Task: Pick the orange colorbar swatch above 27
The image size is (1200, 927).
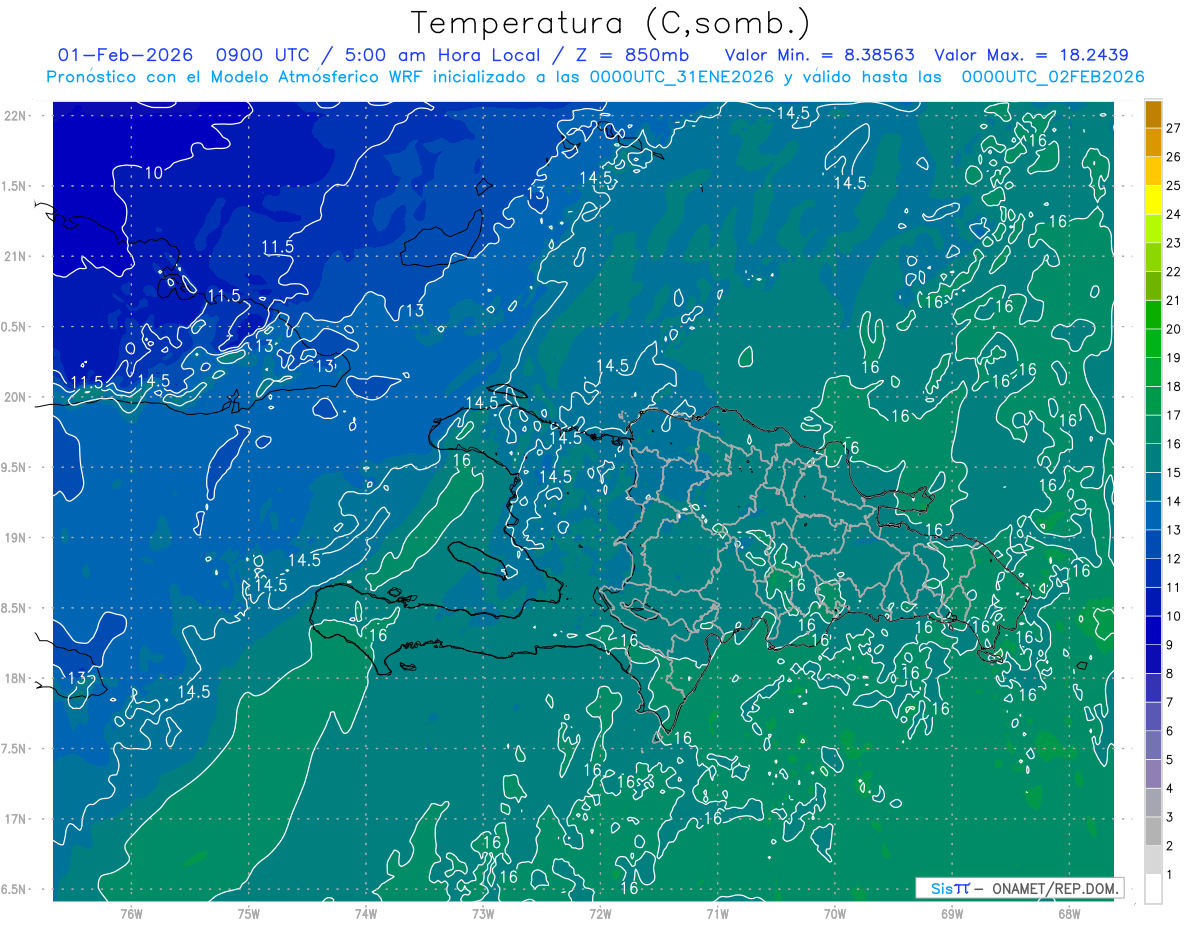Action: click(x=1153, y=113)
